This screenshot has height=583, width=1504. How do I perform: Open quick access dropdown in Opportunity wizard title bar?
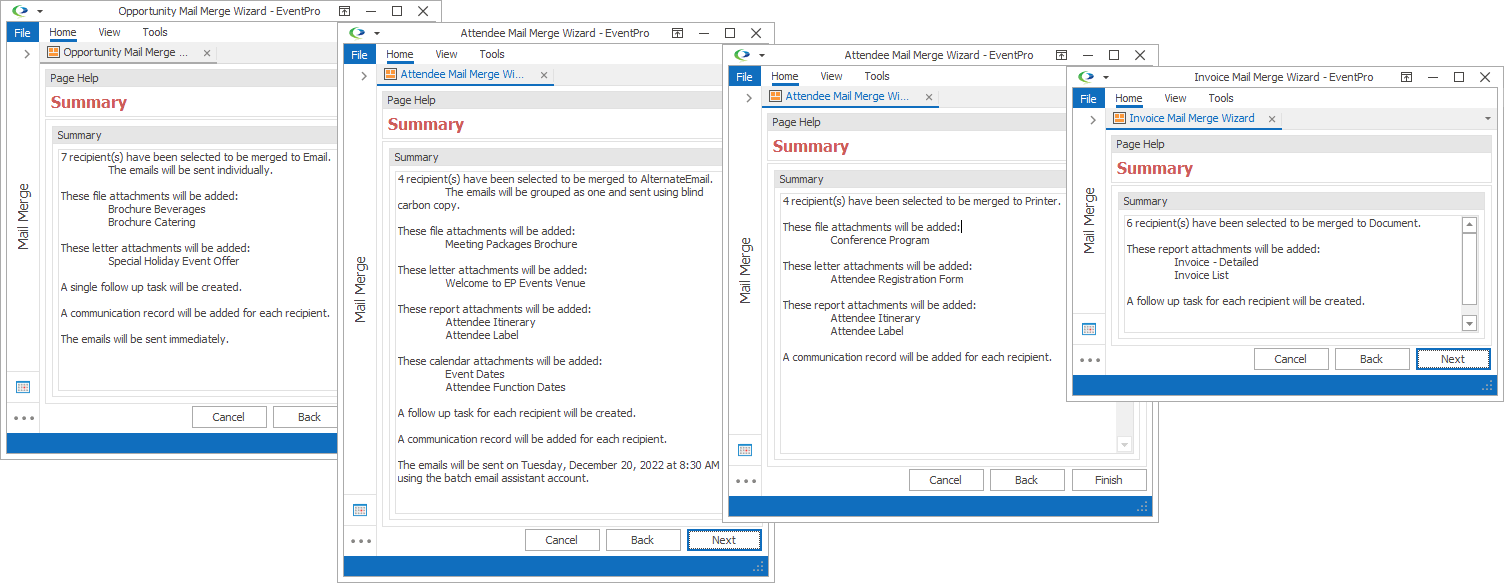[39, 12]
